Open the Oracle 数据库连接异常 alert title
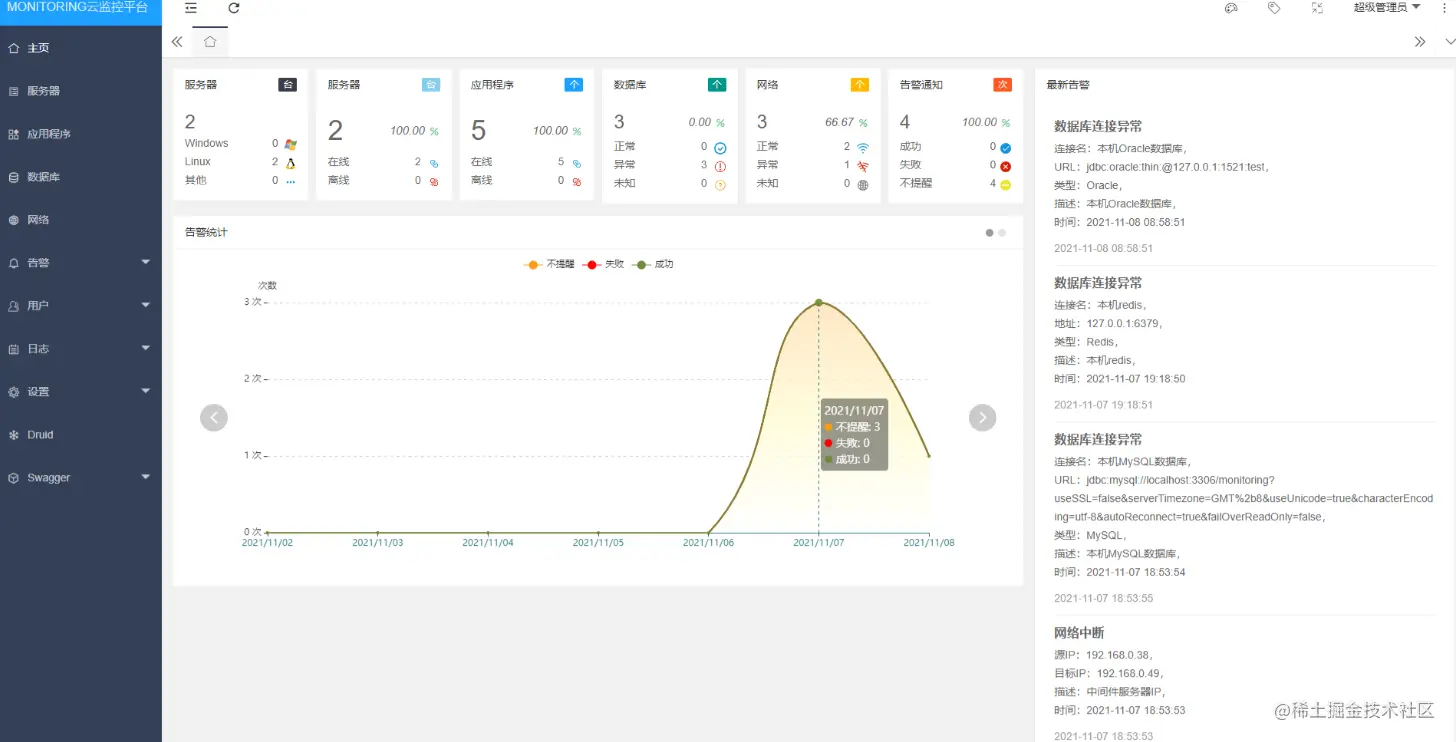Image resolution: width=1456 pixels, height=742 pixels. coord(1098,126)
